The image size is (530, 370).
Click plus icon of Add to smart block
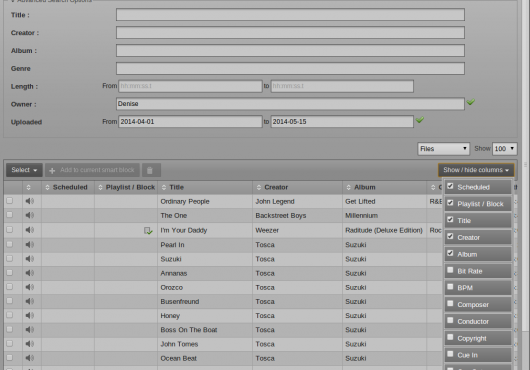pyautogui.click(x=52, y=171)
